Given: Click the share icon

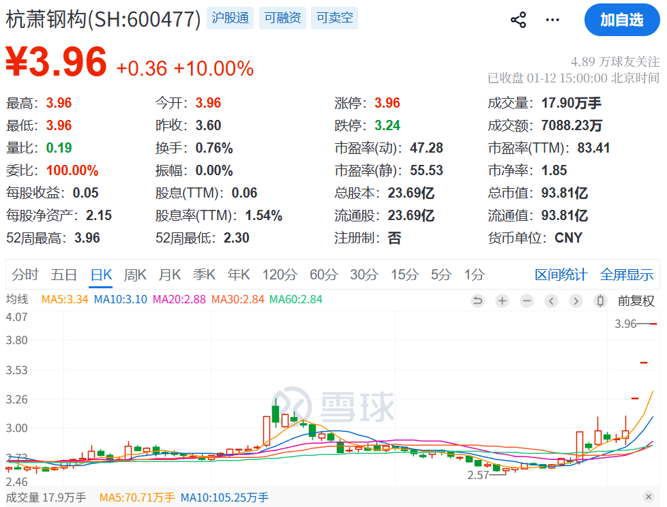Looking at the screenshot, I should [518, 19].
